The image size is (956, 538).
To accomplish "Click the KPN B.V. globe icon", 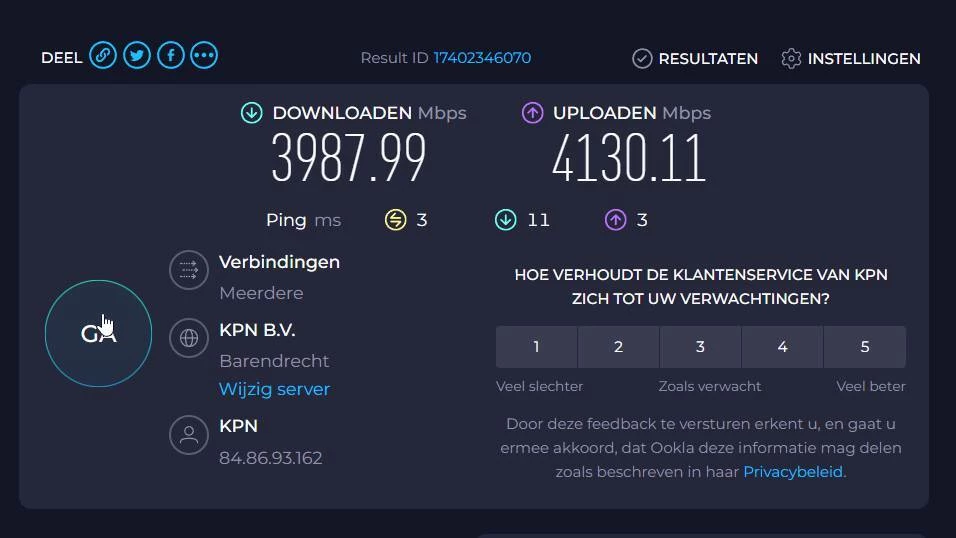I will 189,338.
